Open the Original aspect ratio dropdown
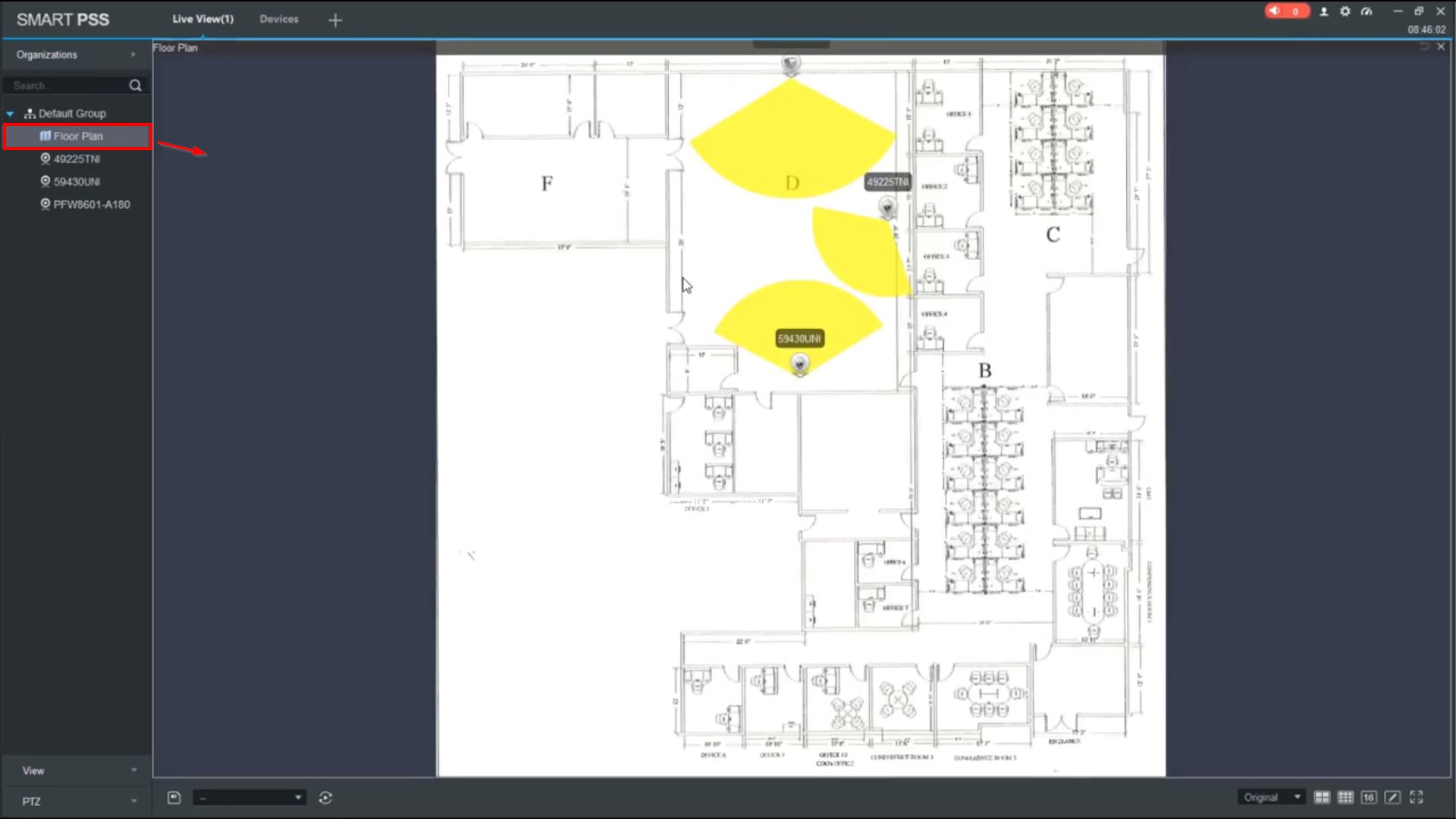1456x819 pixels. coord(1272,797)
